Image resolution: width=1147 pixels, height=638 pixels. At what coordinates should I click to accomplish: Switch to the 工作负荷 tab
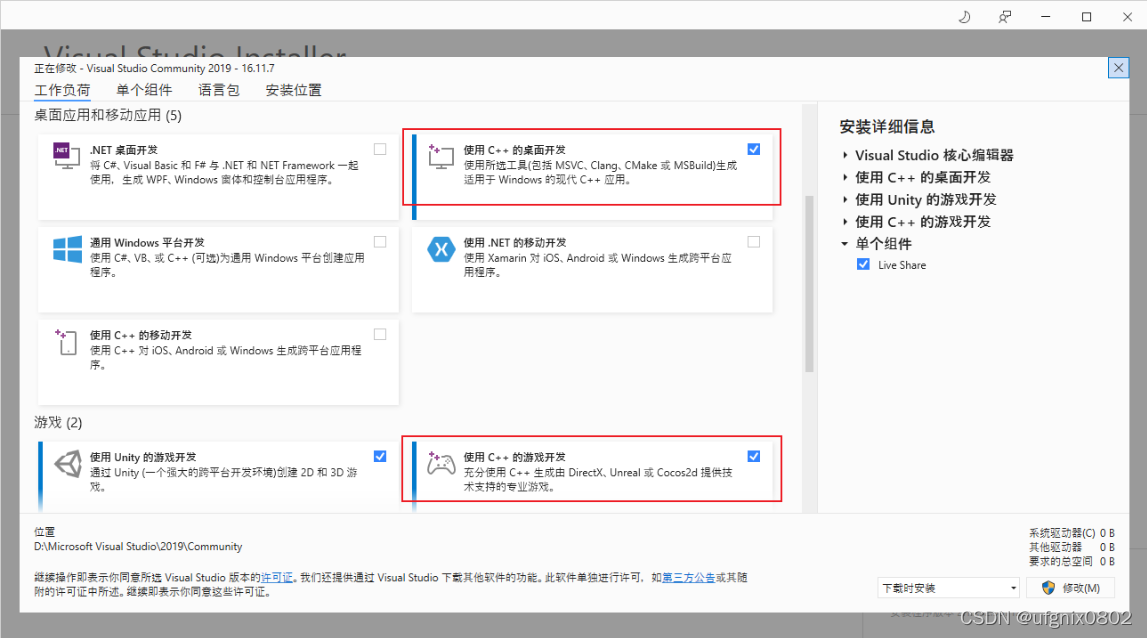(x=62, y=90)
